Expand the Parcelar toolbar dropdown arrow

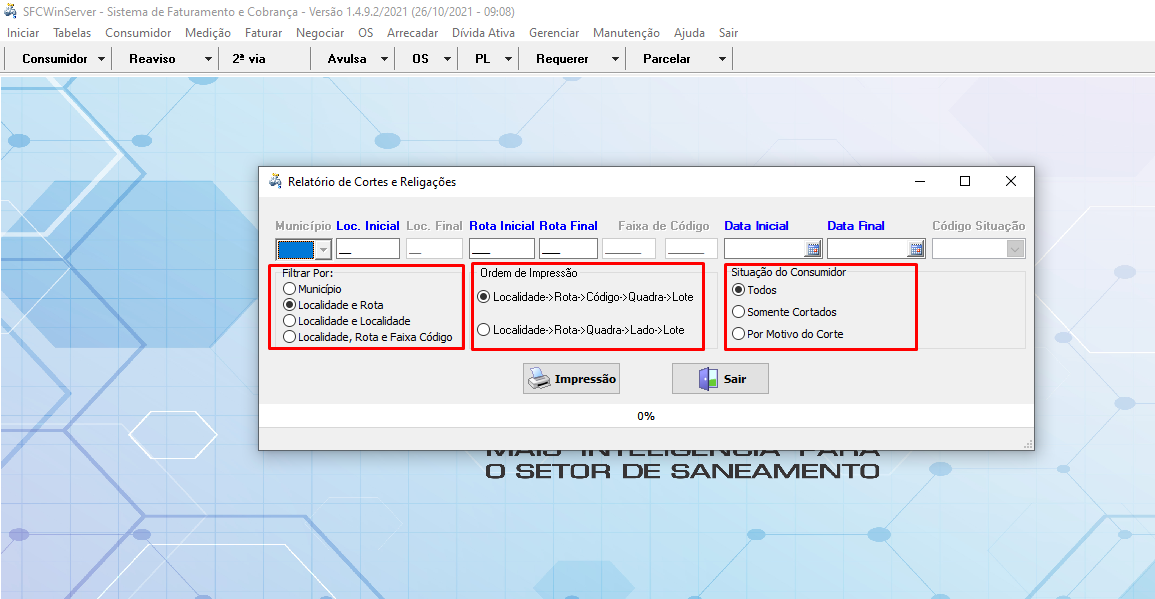point(722,59)
